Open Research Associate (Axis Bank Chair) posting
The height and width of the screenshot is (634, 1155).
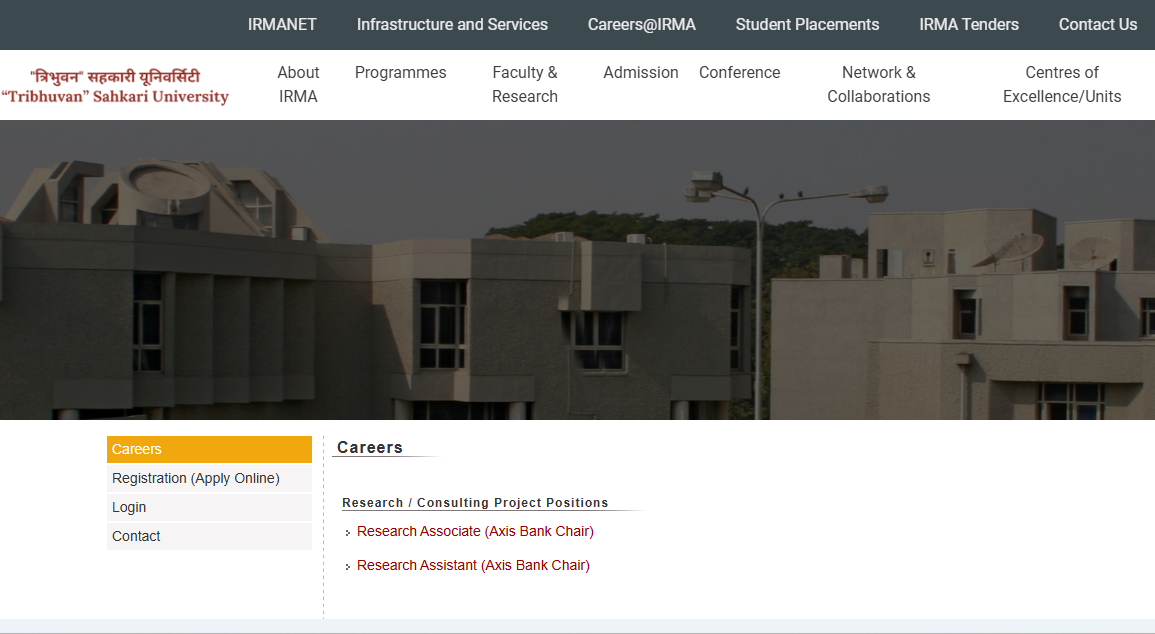tap(475, 531)
